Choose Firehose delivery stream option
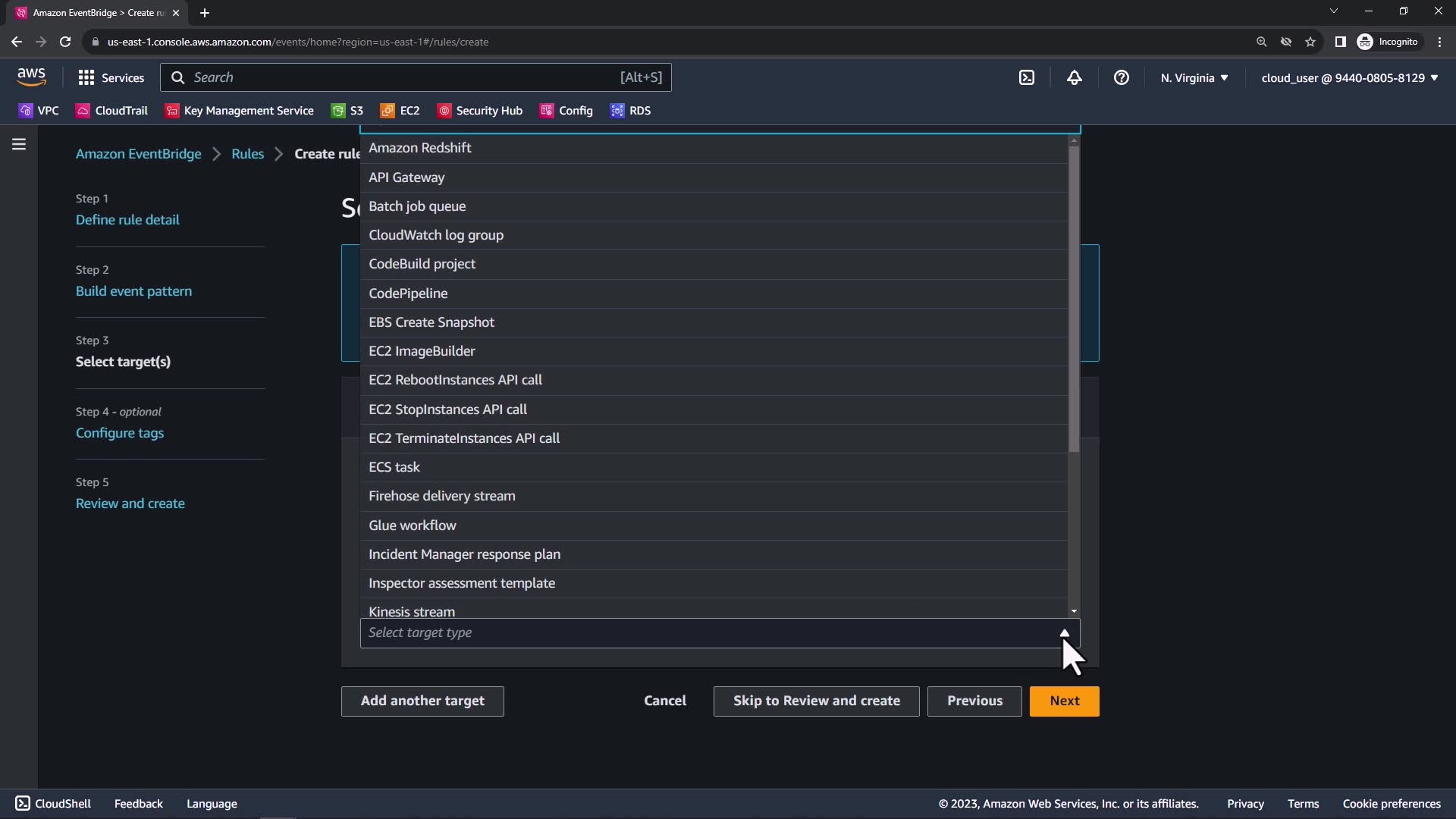 [x=441, y=496]
